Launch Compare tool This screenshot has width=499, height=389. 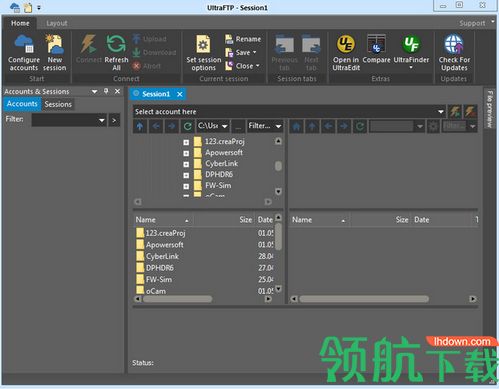coord(376,49)
